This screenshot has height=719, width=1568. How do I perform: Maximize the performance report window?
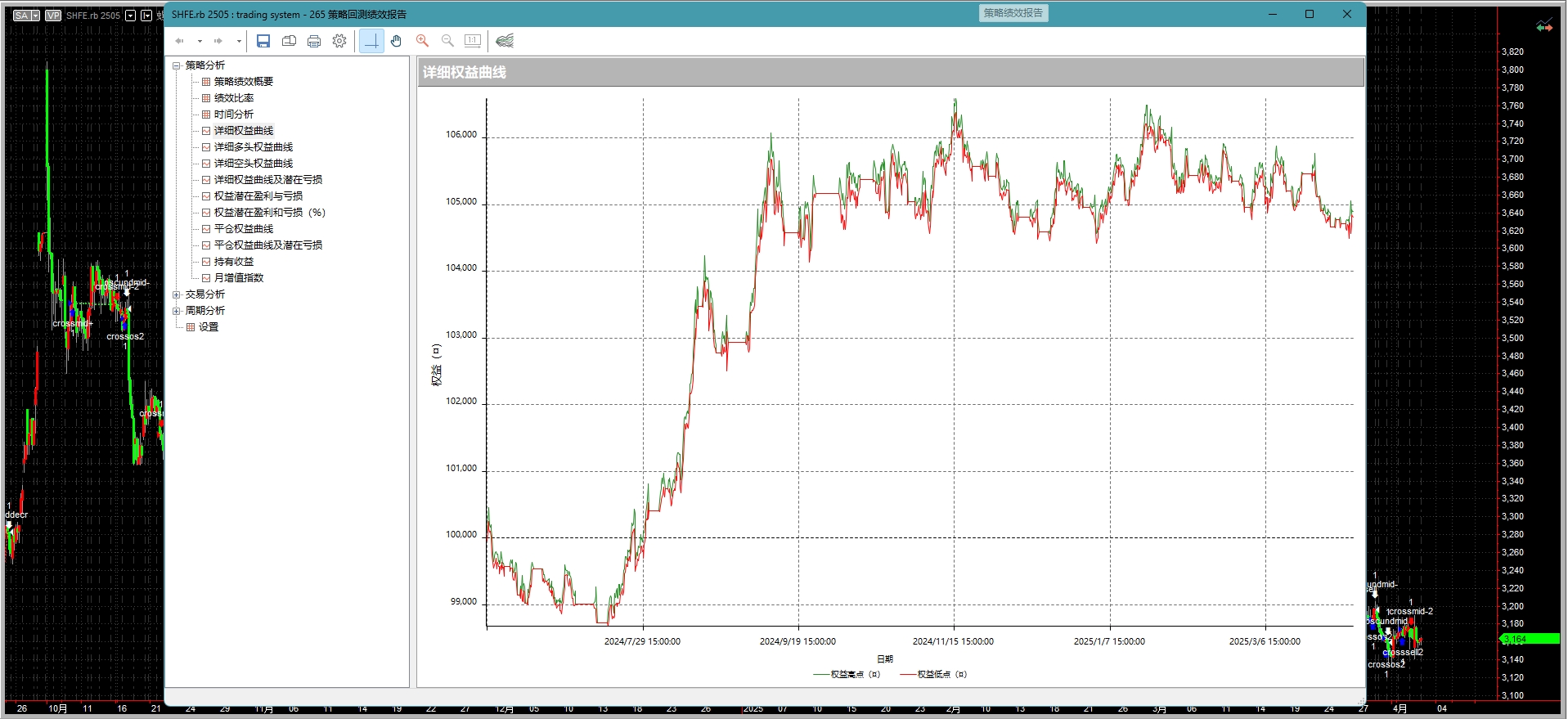[x=1310, y=14]
